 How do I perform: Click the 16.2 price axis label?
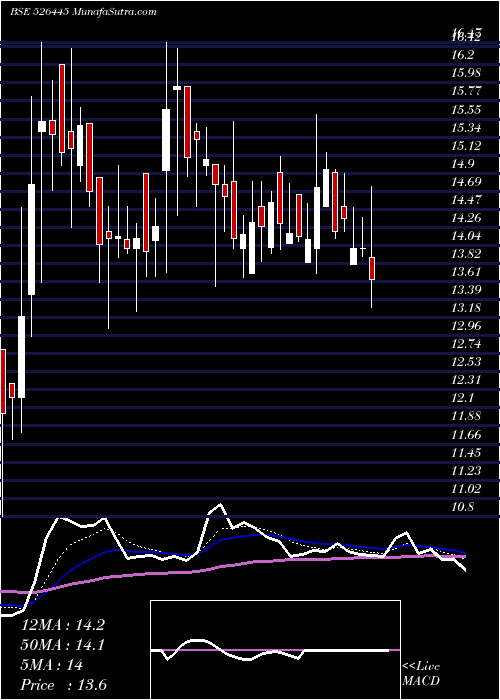462,55
